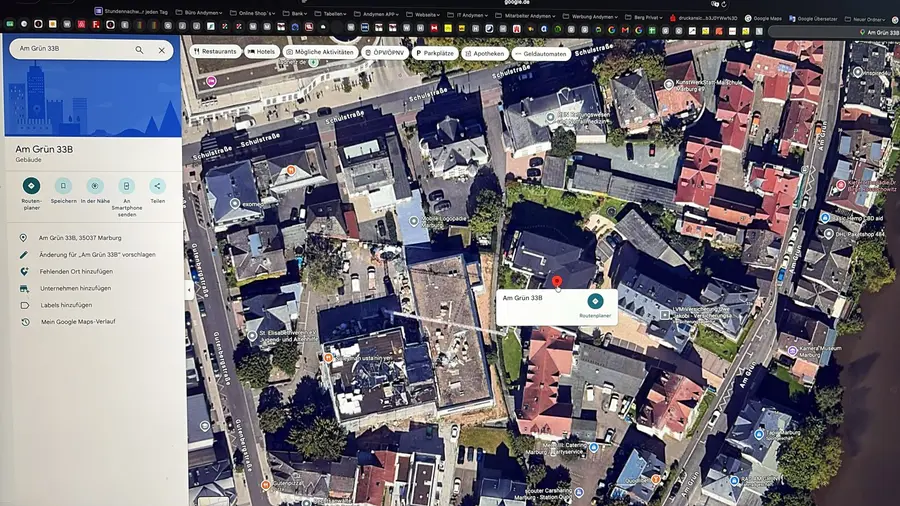
Task: Click the Kamera Museum Marburg marker
Action: (793, 350)
